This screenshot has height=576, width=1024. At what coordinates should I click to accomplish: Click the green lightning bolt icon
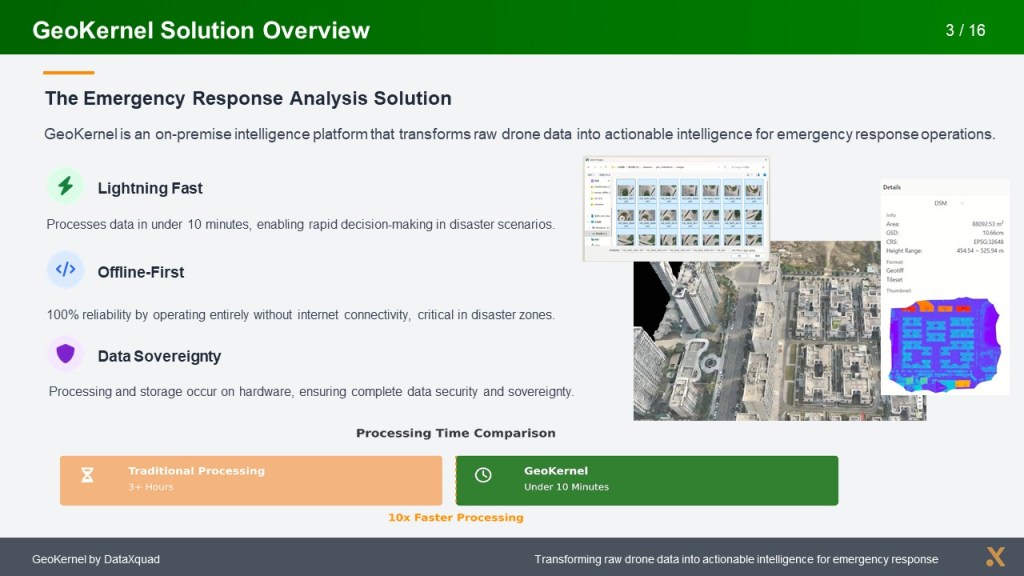click(65, 186)
